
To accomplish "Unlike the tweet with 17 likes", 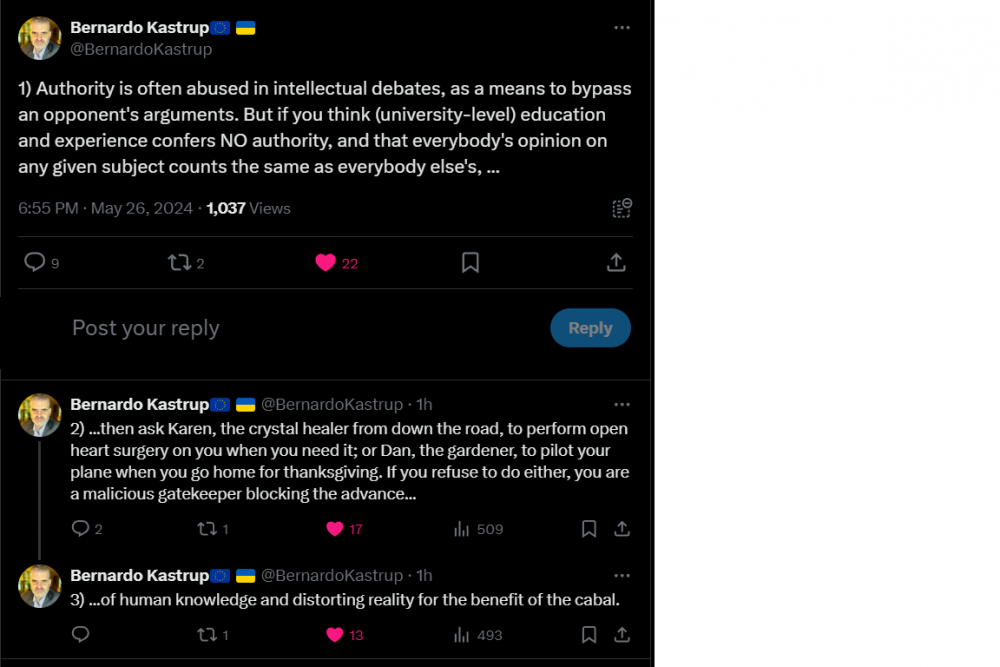I will (335, 529).
